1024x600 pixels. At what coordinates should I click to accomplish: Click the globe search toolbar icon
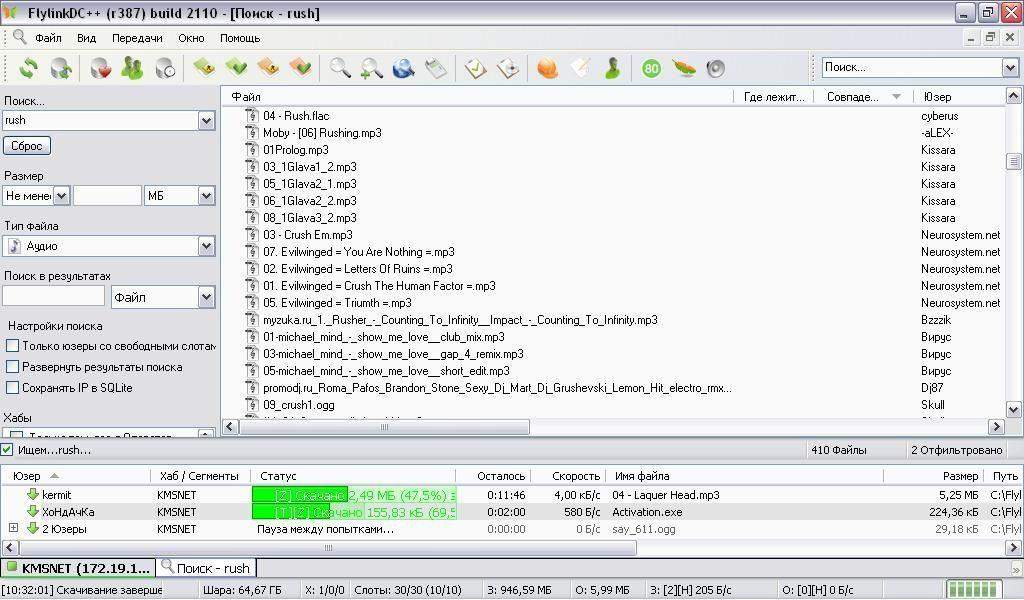[x=403, y=68]
